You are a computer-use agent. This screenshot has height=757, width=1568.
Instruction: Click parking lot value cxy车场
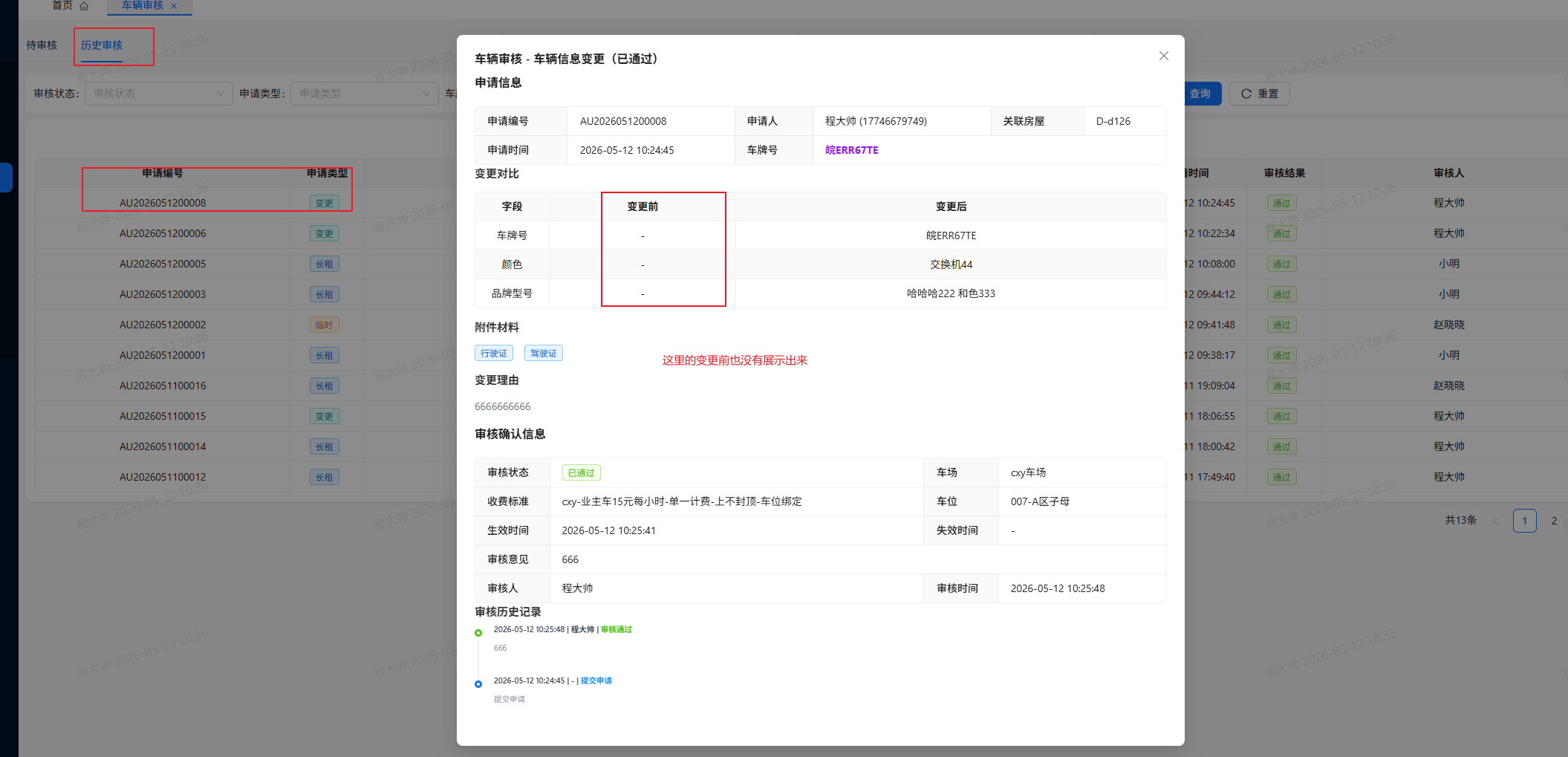[1028, 472]
